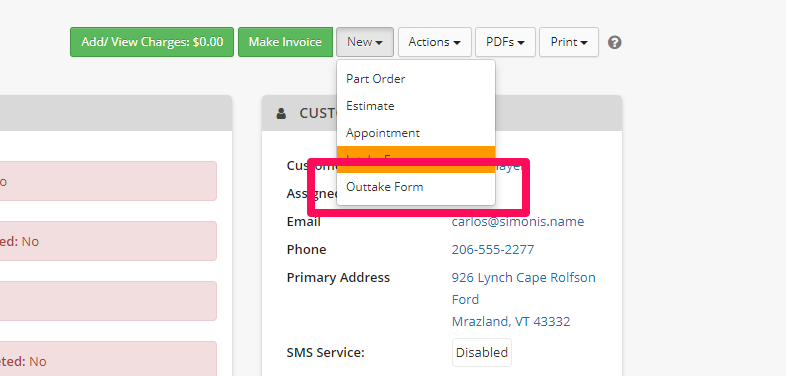Toggle the SMS Service Disabled button
The image size is (786, 376).
coord(482,352)
